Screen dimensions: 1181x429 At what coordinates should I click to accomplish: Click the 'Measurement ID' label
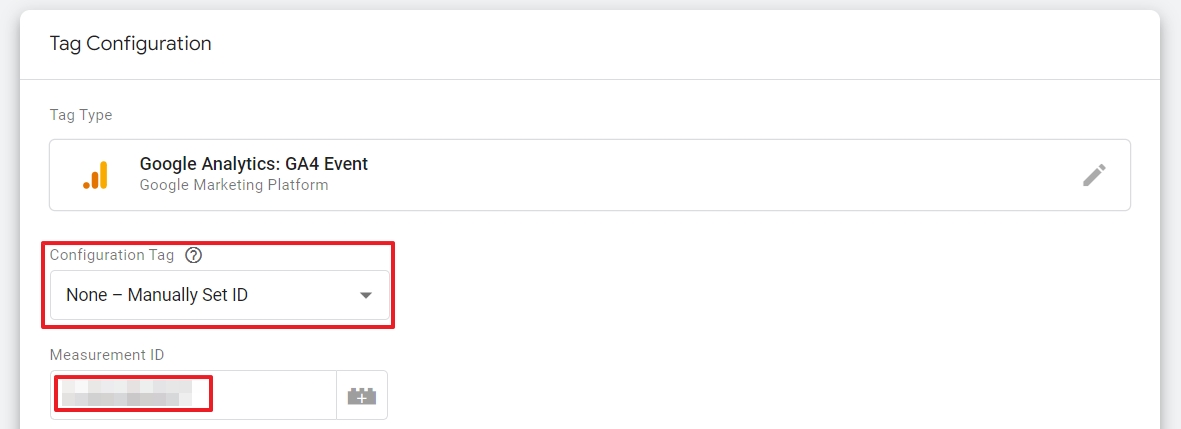[x=106, y=354]
